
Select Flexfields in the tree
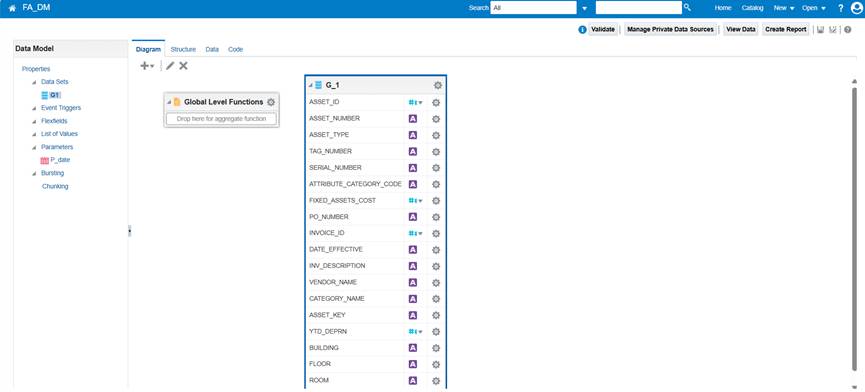[x=54, y=121]
